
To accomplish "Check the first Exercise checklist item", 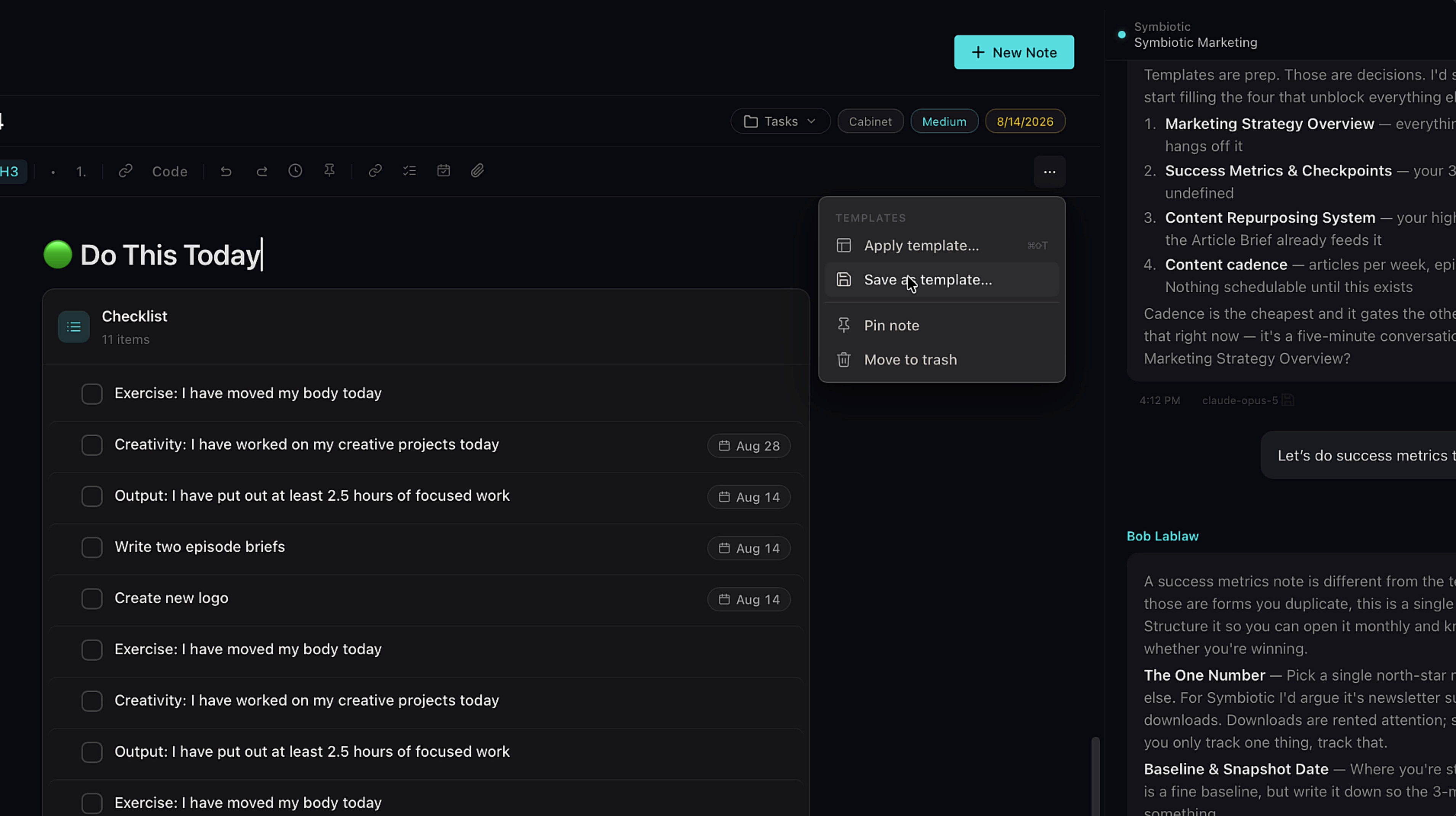I will point(91,394).
